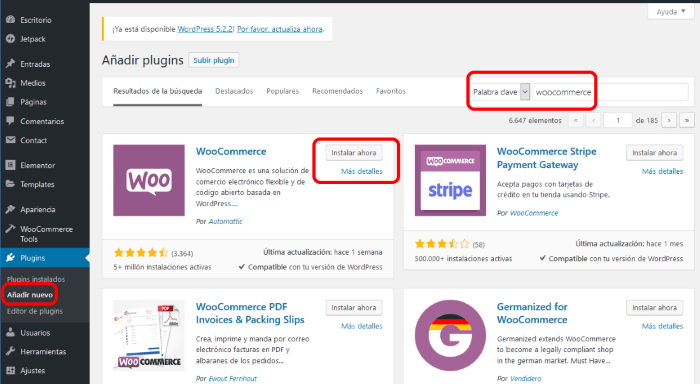Install WooCommerce Stripe Payment Gateway now
Image resolution: width=700 pixels, height=384 pixels.
pyautogui.click(x=654, y=153)
